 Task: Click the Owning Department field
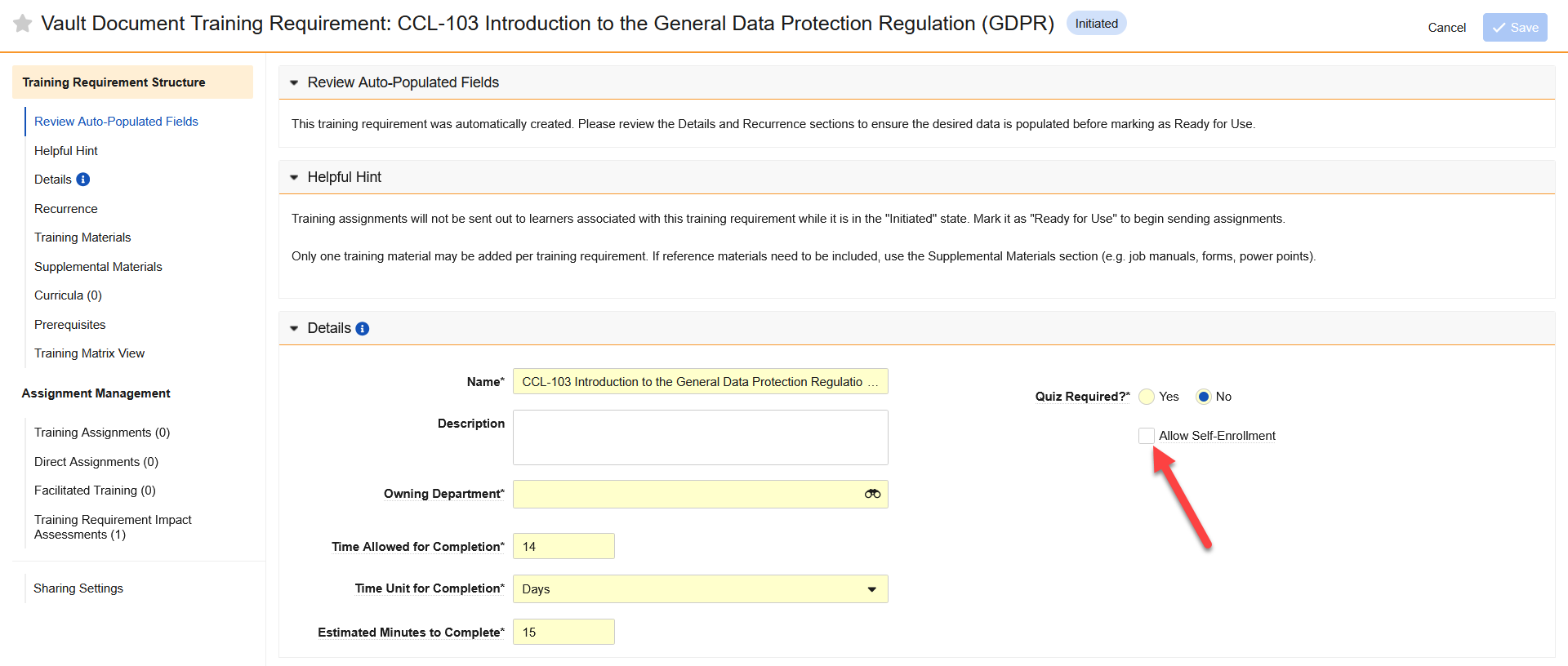(700, 494)
